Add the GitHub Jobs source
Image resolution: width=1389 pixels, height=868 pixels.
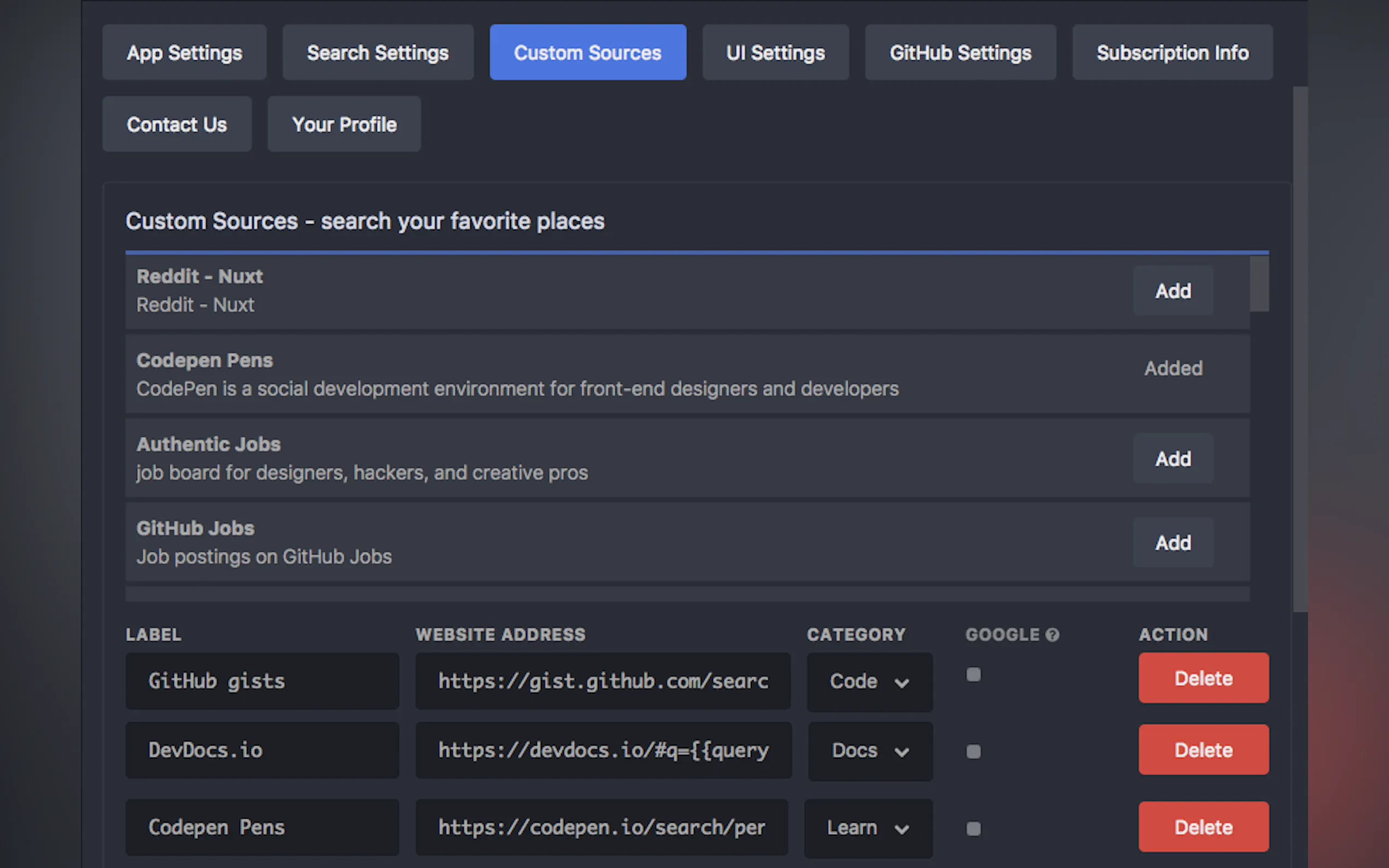pyautogui.click(x=1172, y=542)
